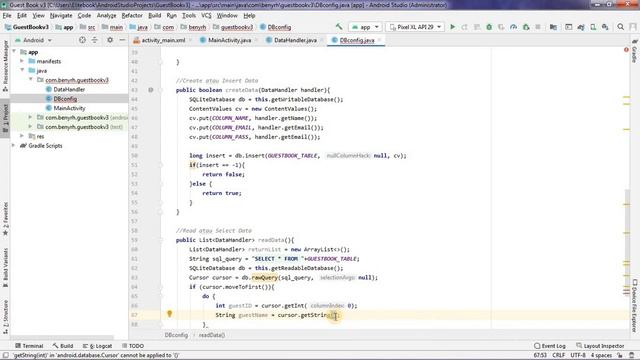Click the CRLF line separator in status bar
This screenshot has width=640, height=360.
click(x=558, y=355)
